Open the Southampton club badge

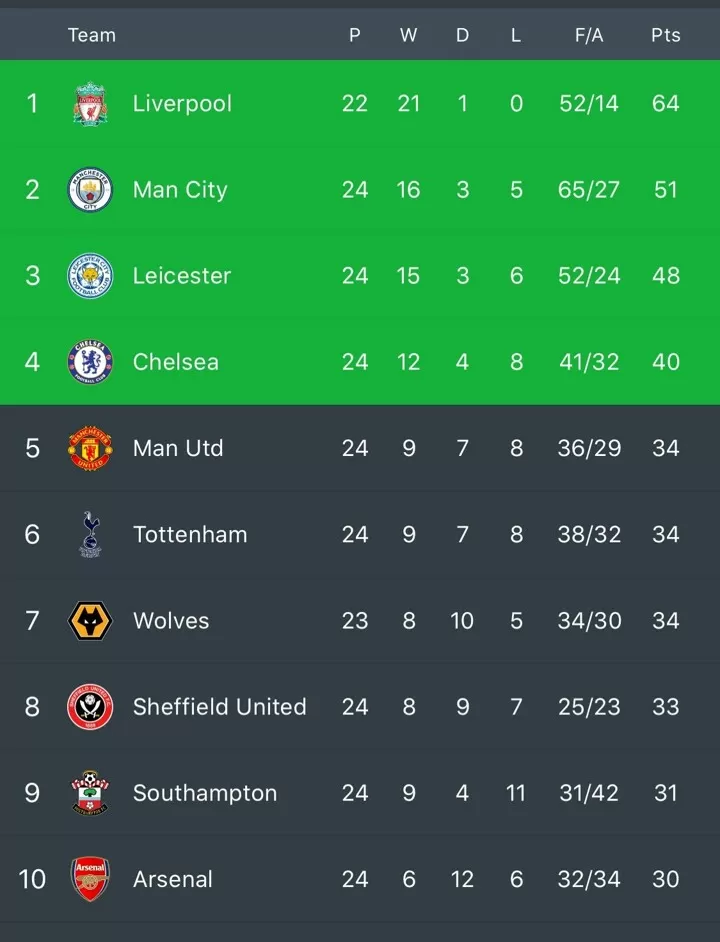[x=90, y=793]
